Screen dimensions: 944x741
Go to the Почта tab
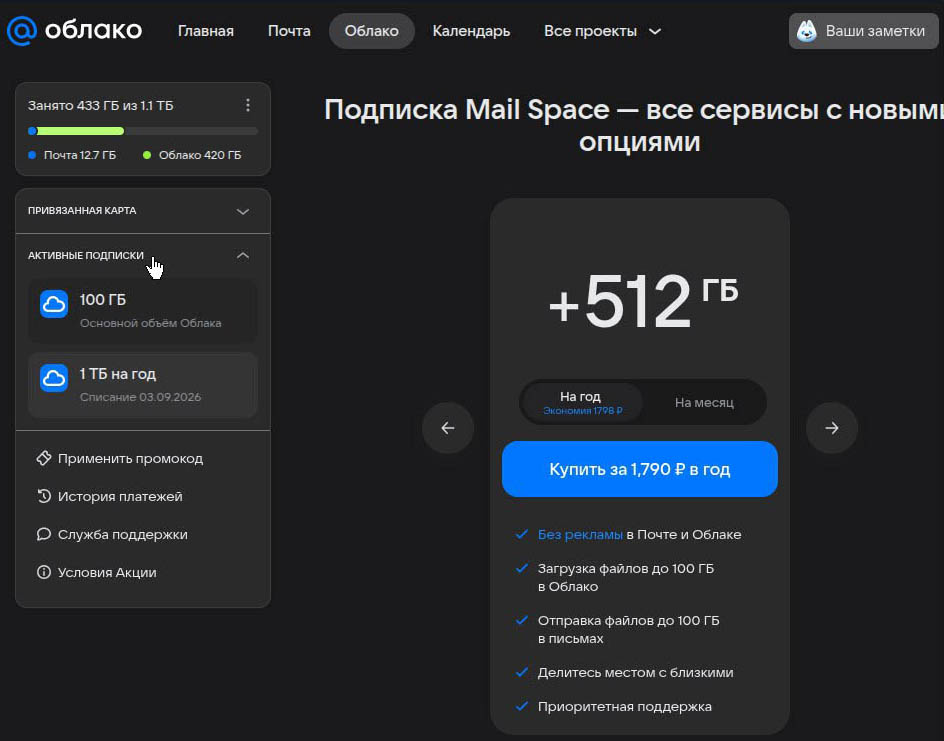[289, 31]
